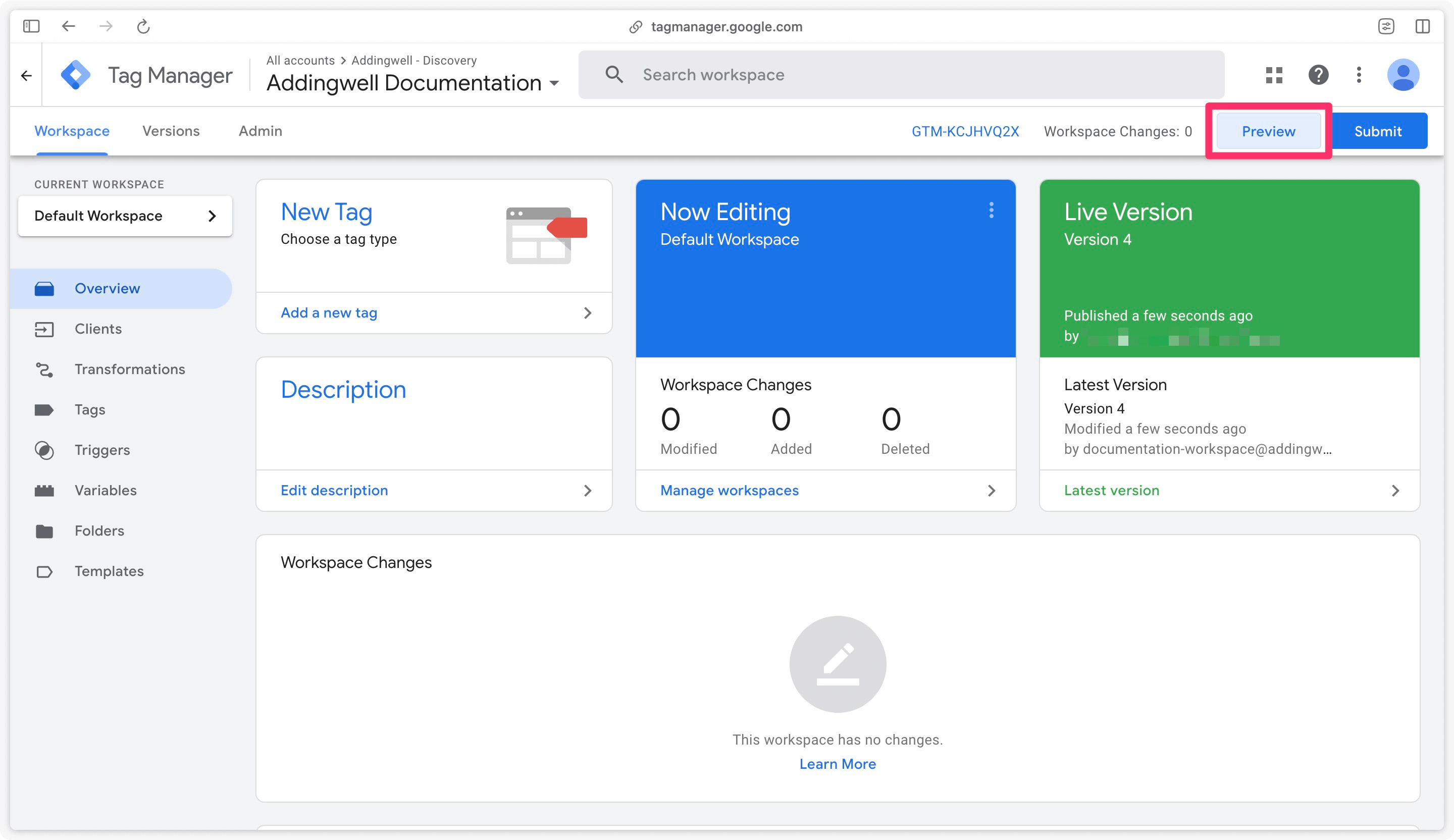Navigate to Variables section
The width and height of the screenshot is (1454, 840).
pos(105,490)
